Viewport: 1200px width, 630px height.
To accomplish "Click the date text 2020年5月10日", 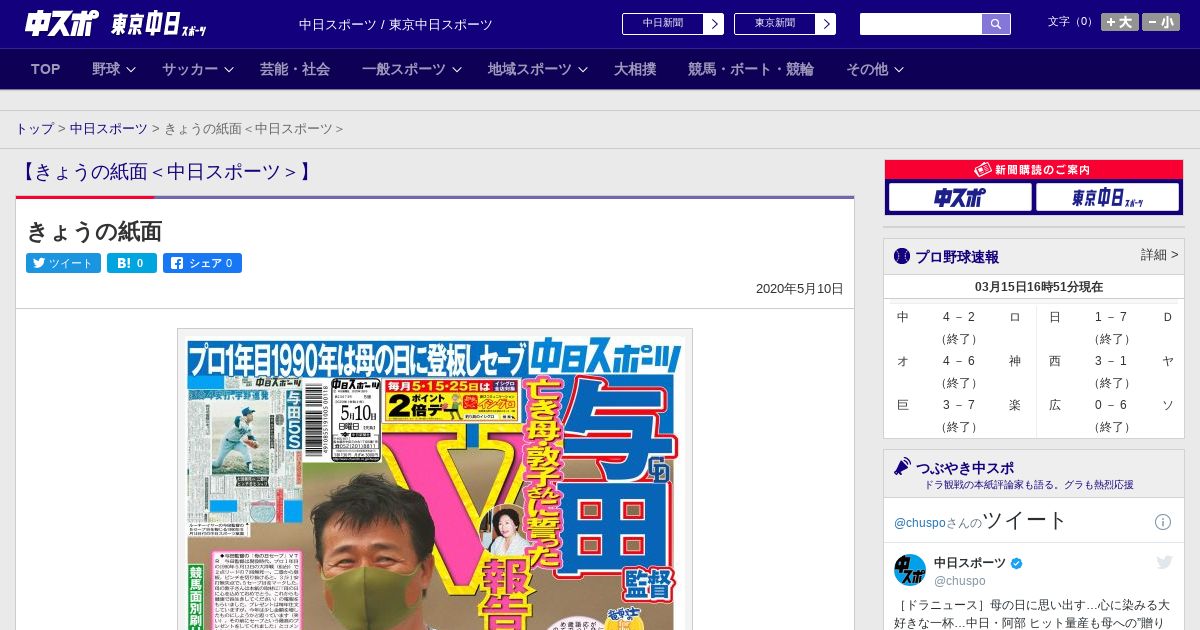I will (799, 288).
